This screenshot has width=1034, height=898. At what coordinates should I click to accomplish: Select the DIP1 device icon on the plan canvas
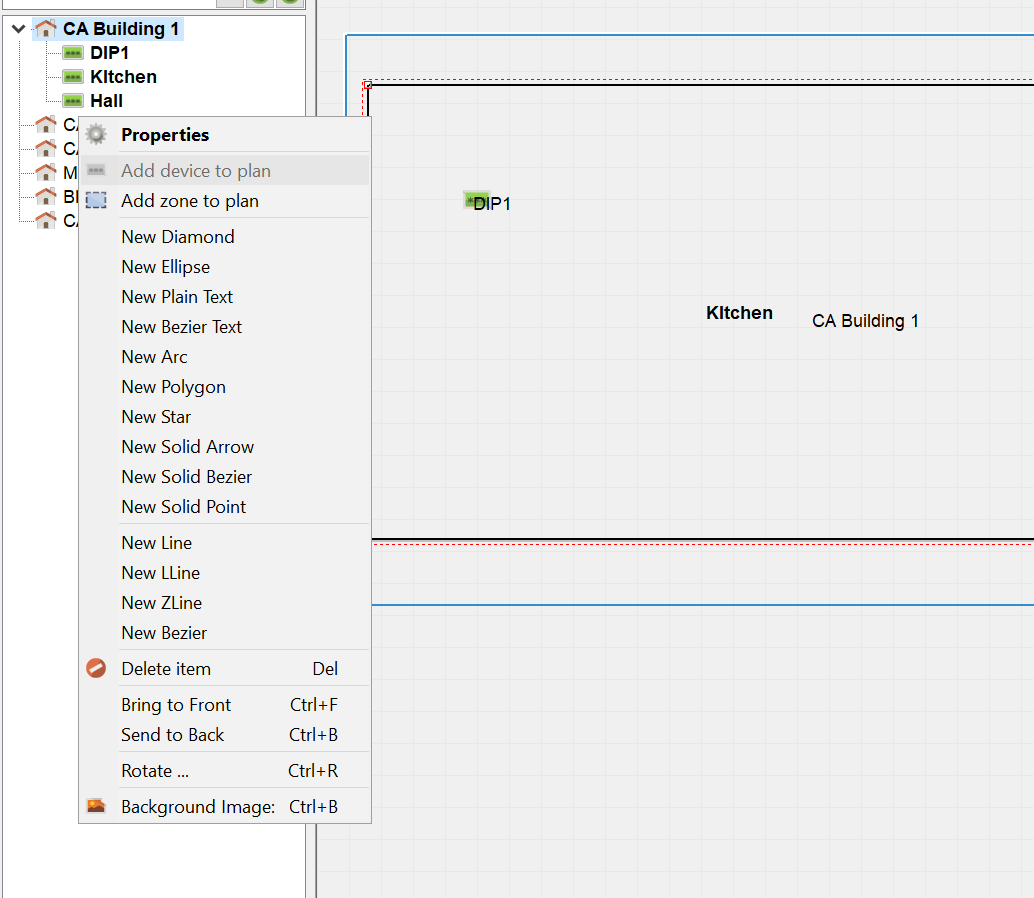point(474,201)
